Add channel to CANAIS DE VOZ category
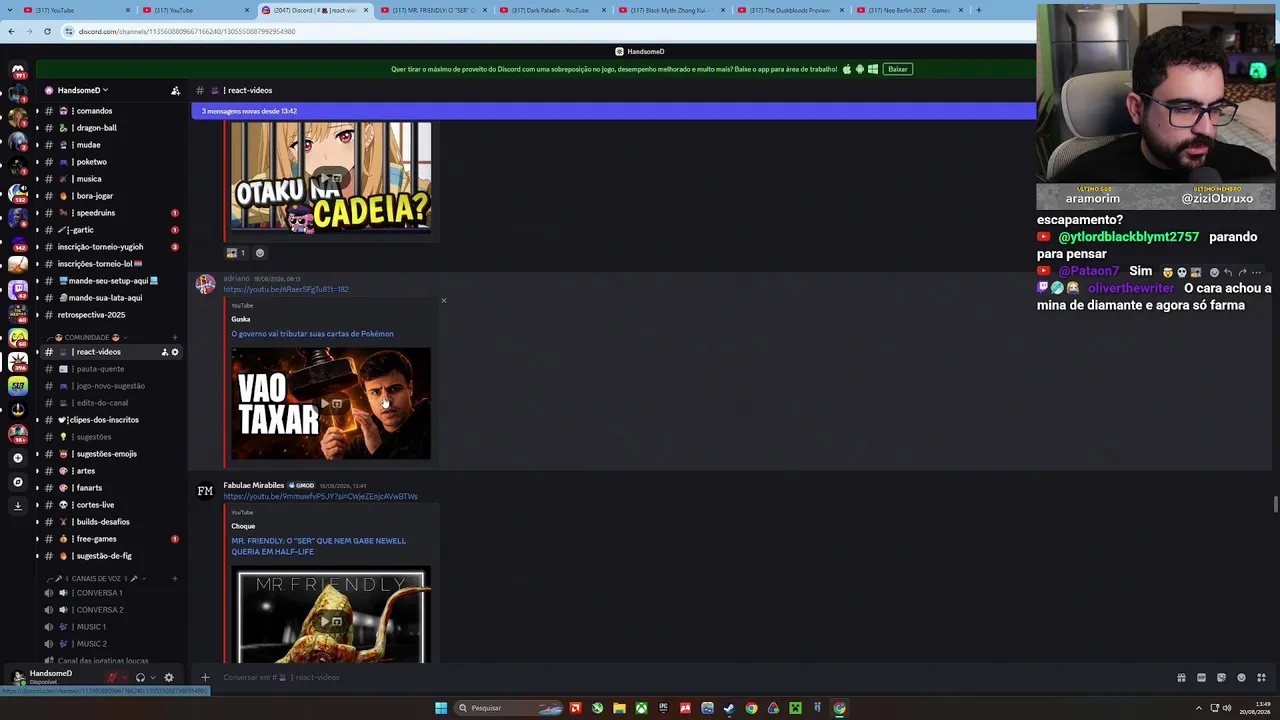The image size is (1280, 720). tap(175, 578)
